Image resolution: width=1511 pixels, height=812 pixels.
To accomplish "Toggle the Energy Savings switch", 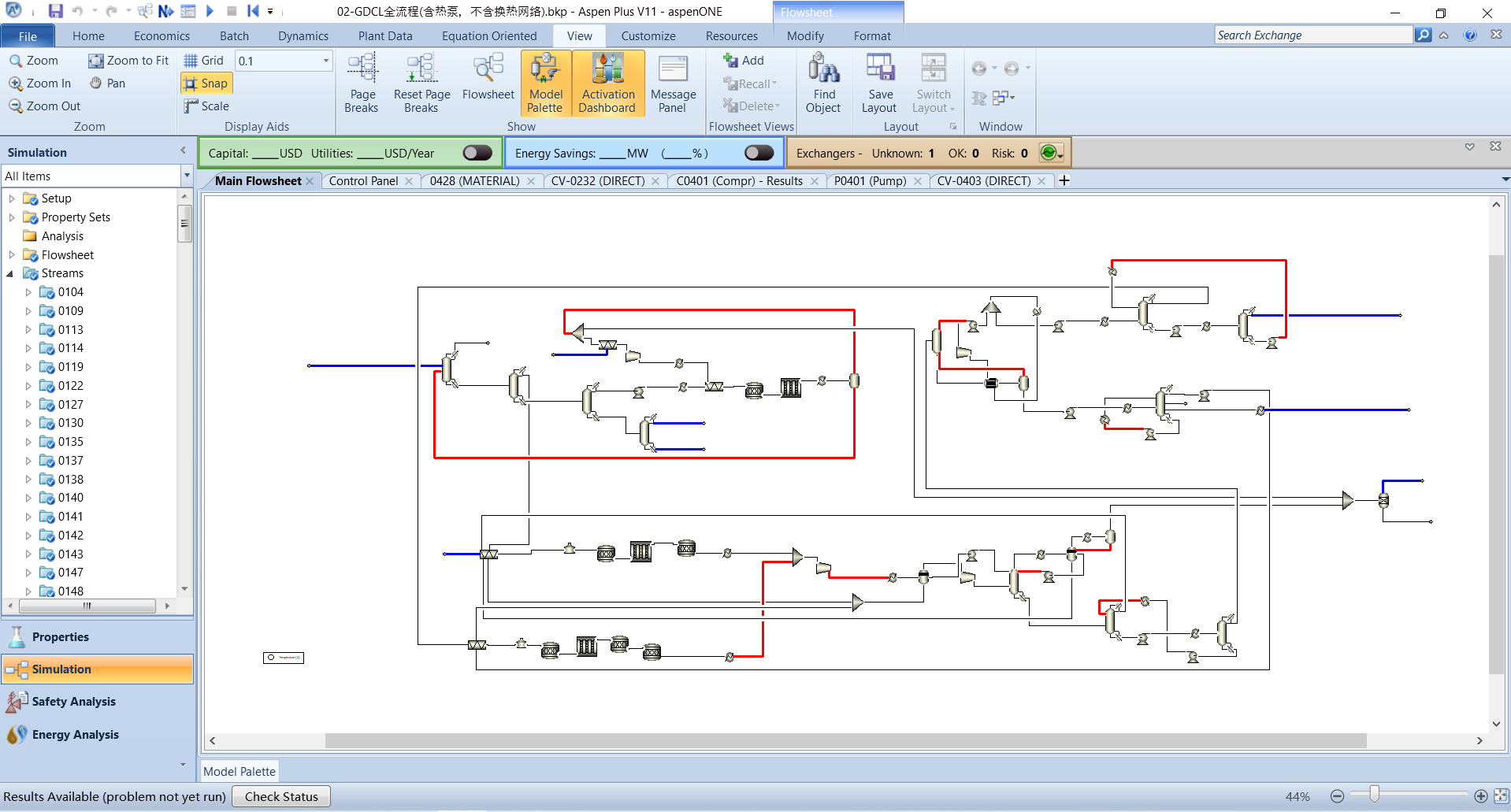I will 759,153.
